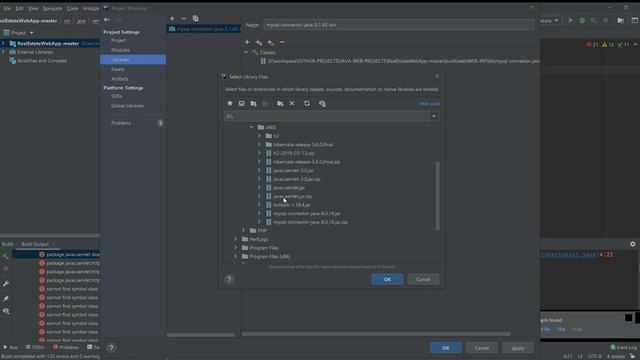Select the javax.servlet.jar file
The image size is (640, 360).
pos(289,188)
